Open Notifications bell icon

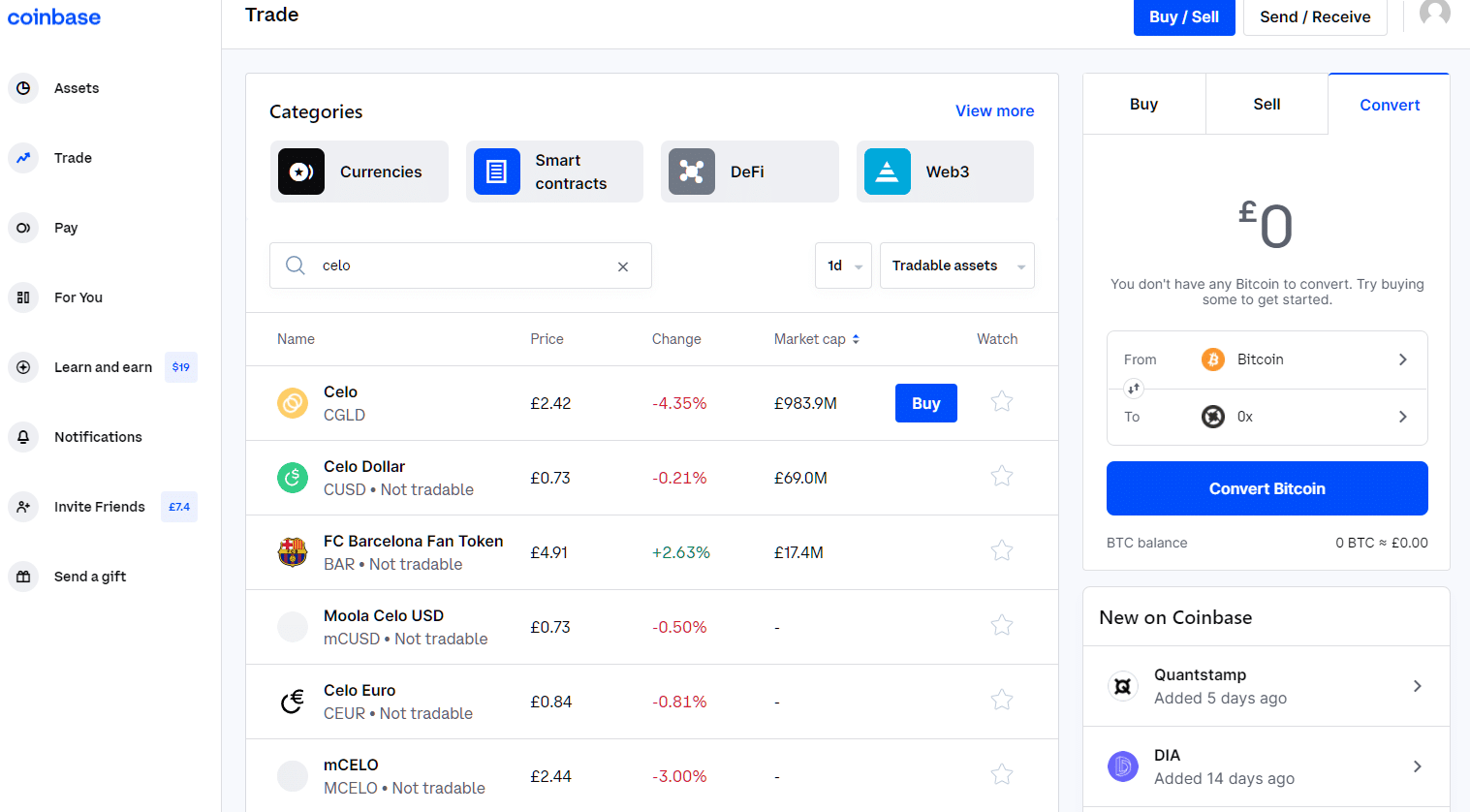pyautogui.click(x=23, y=437)
